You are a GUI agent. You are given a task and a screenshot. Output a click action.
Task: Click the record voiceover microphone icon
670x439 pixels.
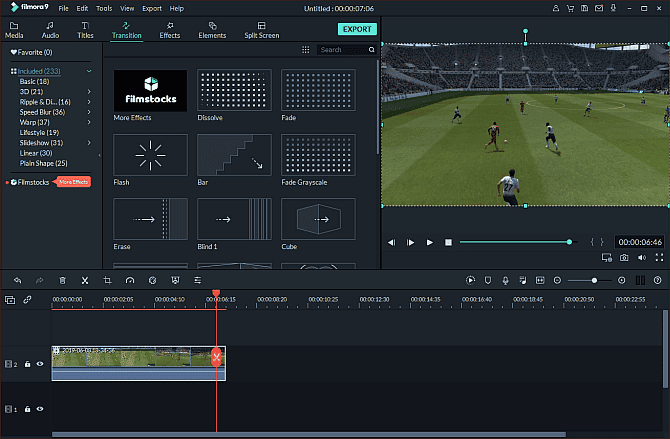coord(506,281)
